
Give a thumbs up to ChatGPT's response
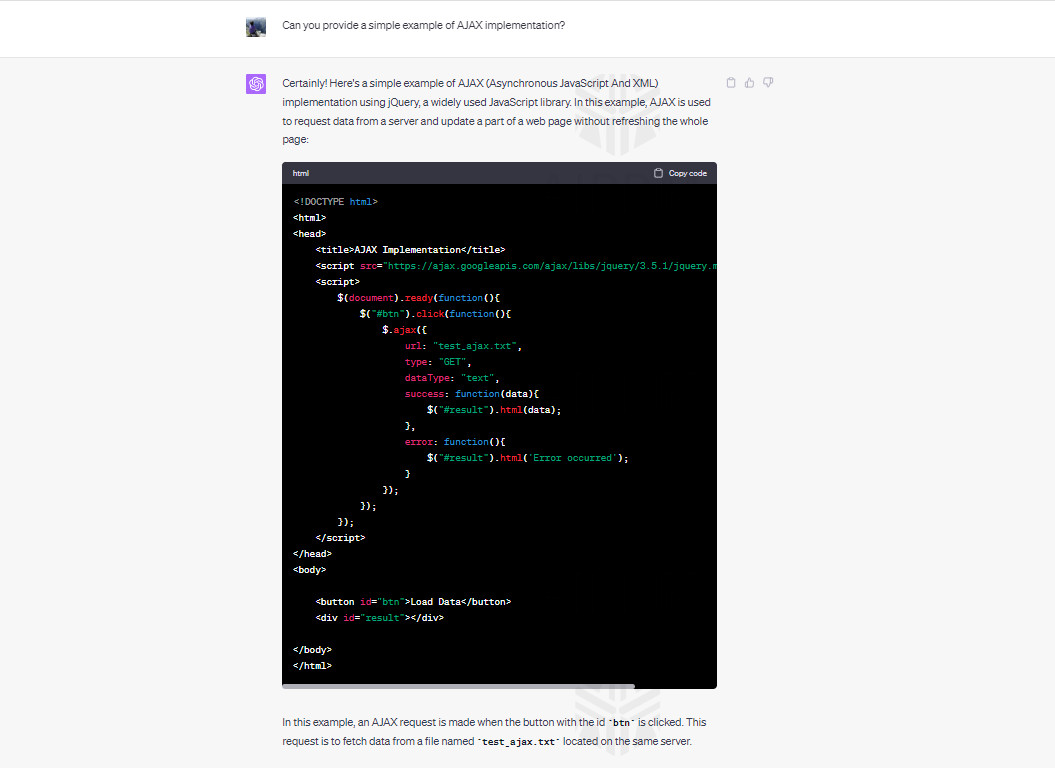pyautogui.click(x=749, y=82)
